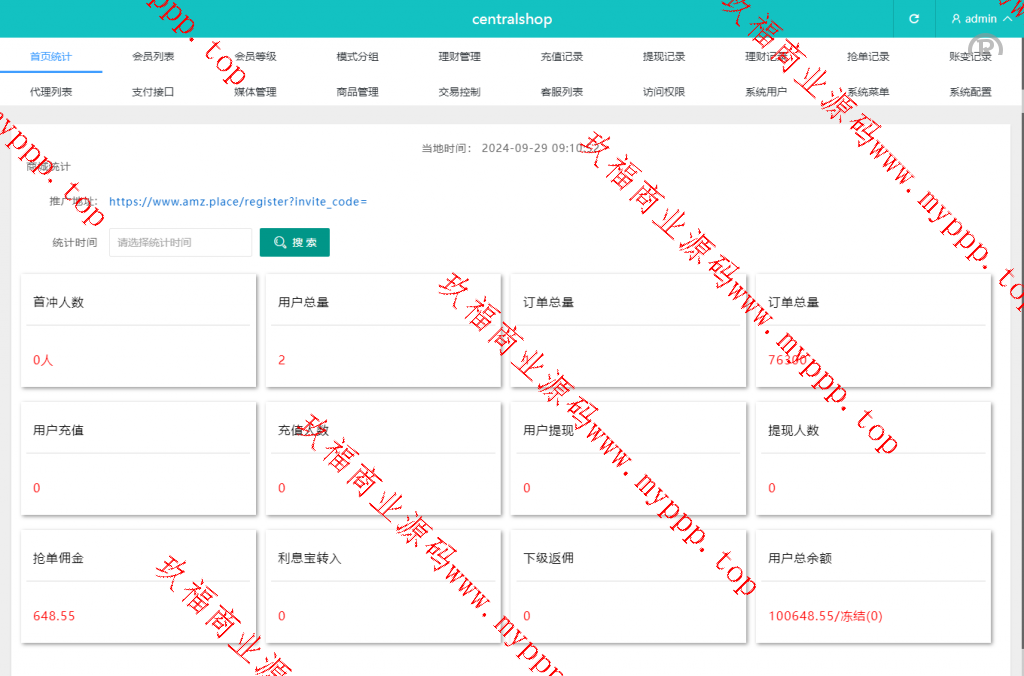Open the 抢单记录 tab
The width and height of the screenshot is (1024, 676).
point(867,57)
